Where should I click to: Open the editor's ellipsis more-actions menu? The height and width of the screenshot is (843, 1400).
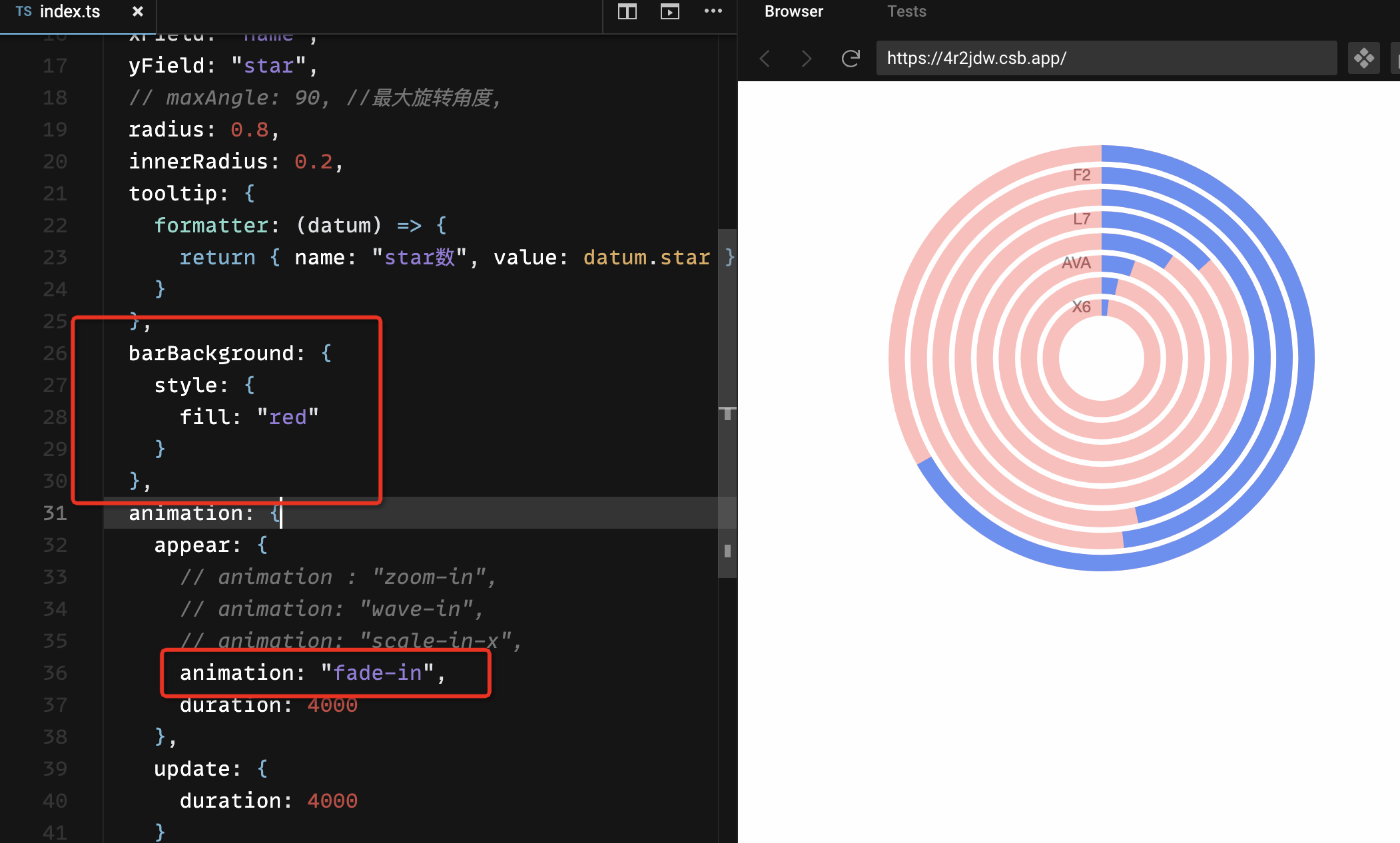click(713, 11)
